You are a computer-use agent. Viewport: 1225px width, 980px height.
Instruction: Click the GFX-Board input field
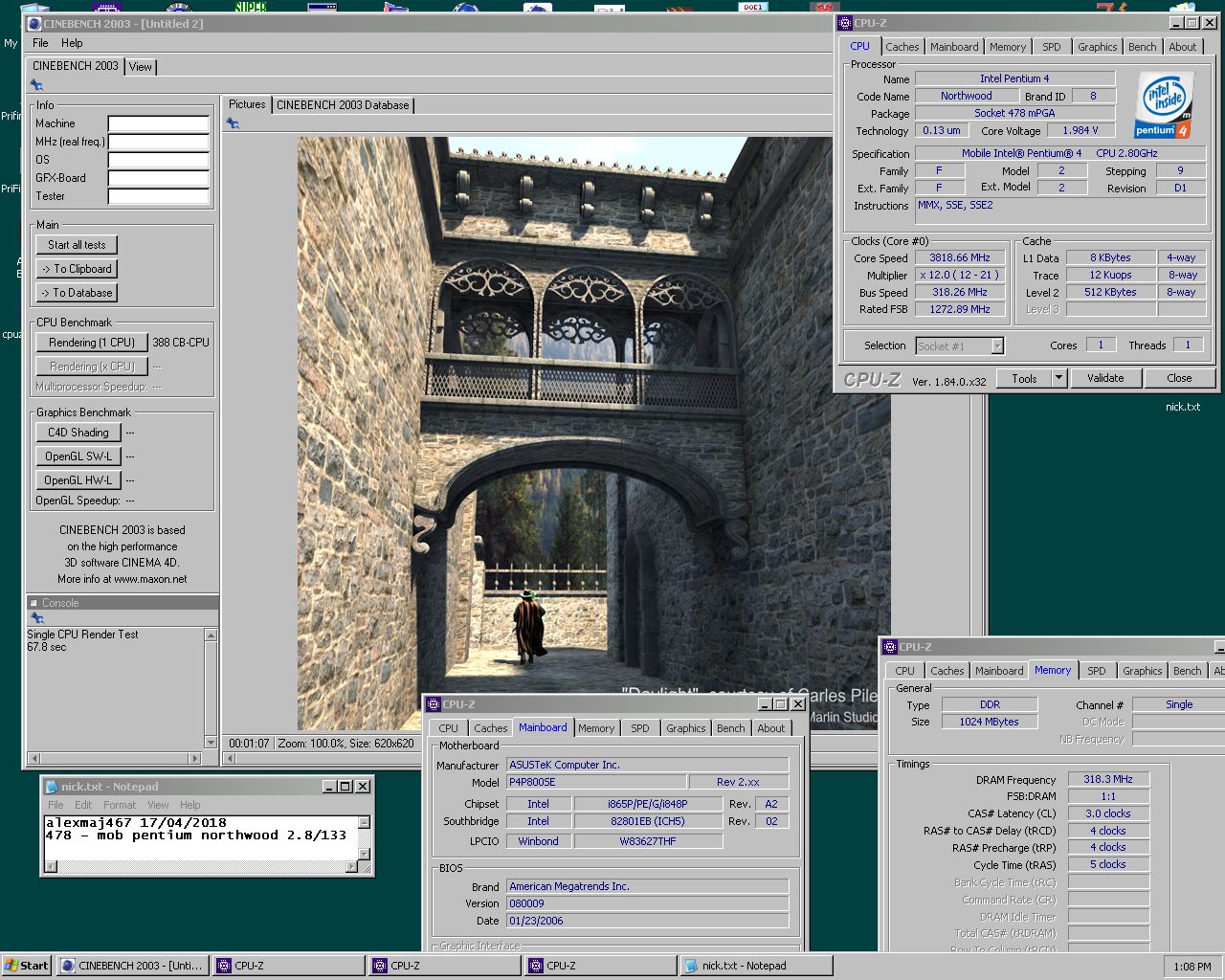coord(158,178)
